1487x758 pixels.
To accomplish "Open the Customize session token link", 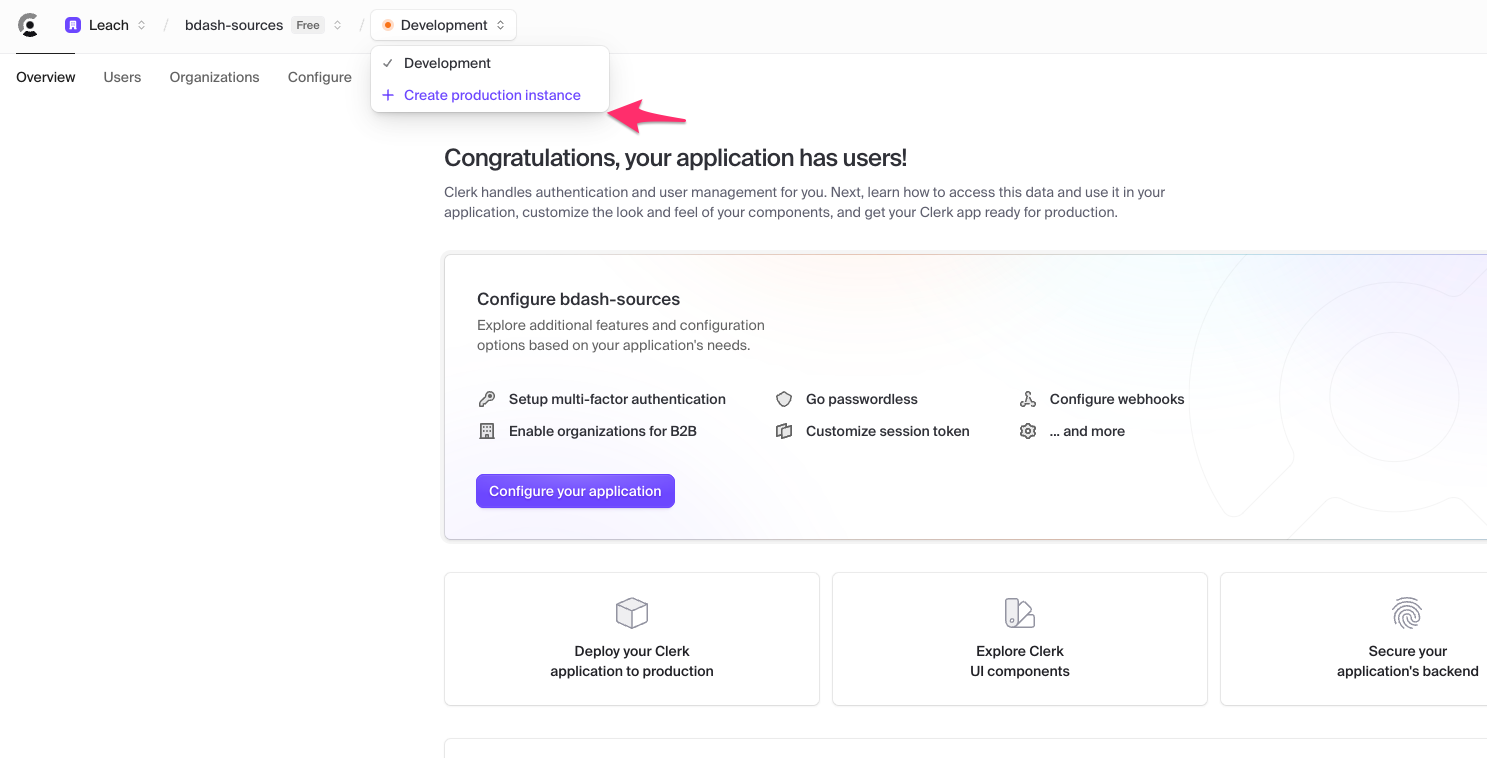I will point(887,431).
